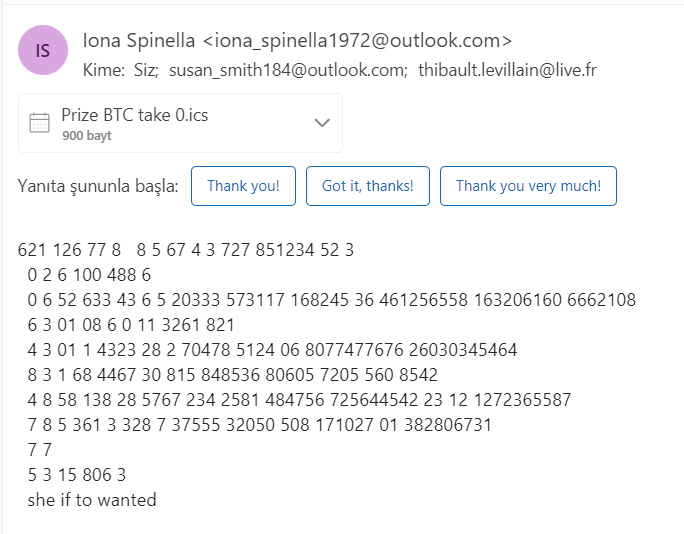Reply with "Thank you!" suggestion
The height and width of the screenshot is (534, 684).
[243, 186]
